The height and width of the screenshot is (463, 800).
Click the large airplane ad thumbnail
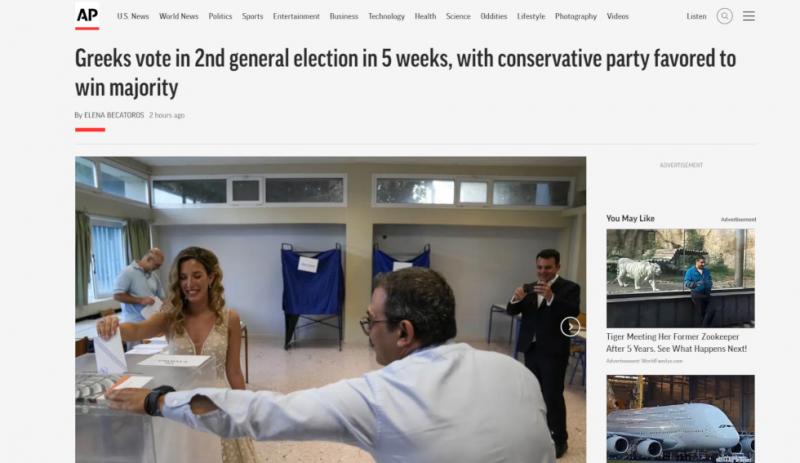(x=680, y=419)
